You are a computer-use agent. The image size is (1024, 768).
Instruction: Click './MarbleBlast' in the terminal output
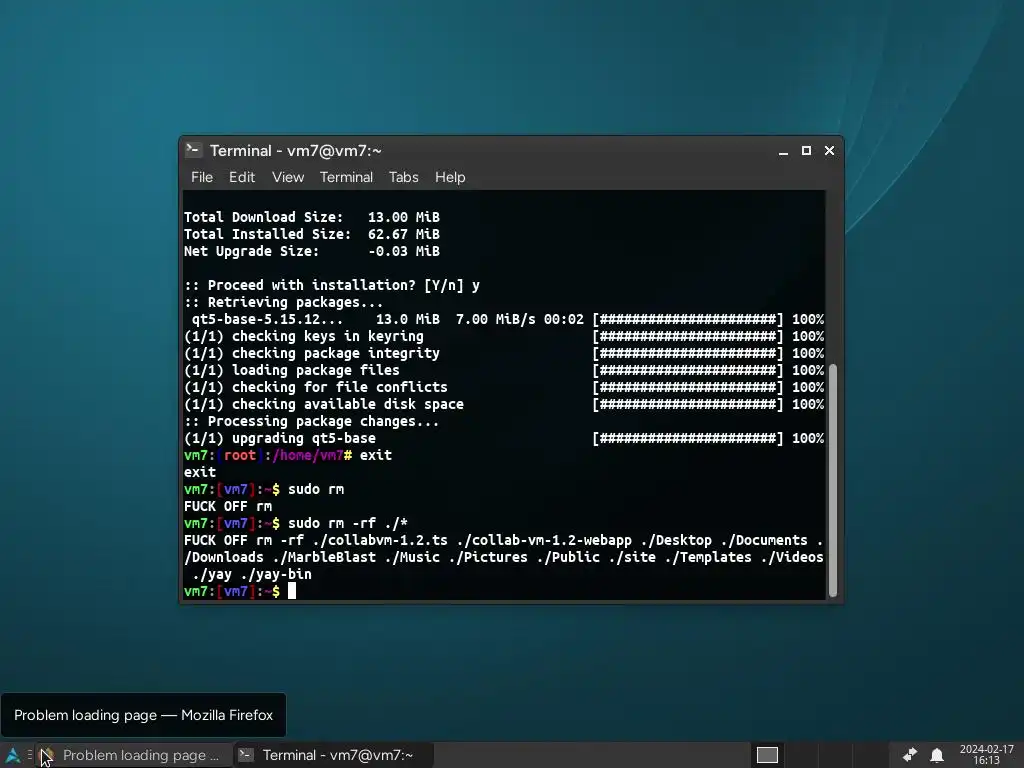[324, 557]
